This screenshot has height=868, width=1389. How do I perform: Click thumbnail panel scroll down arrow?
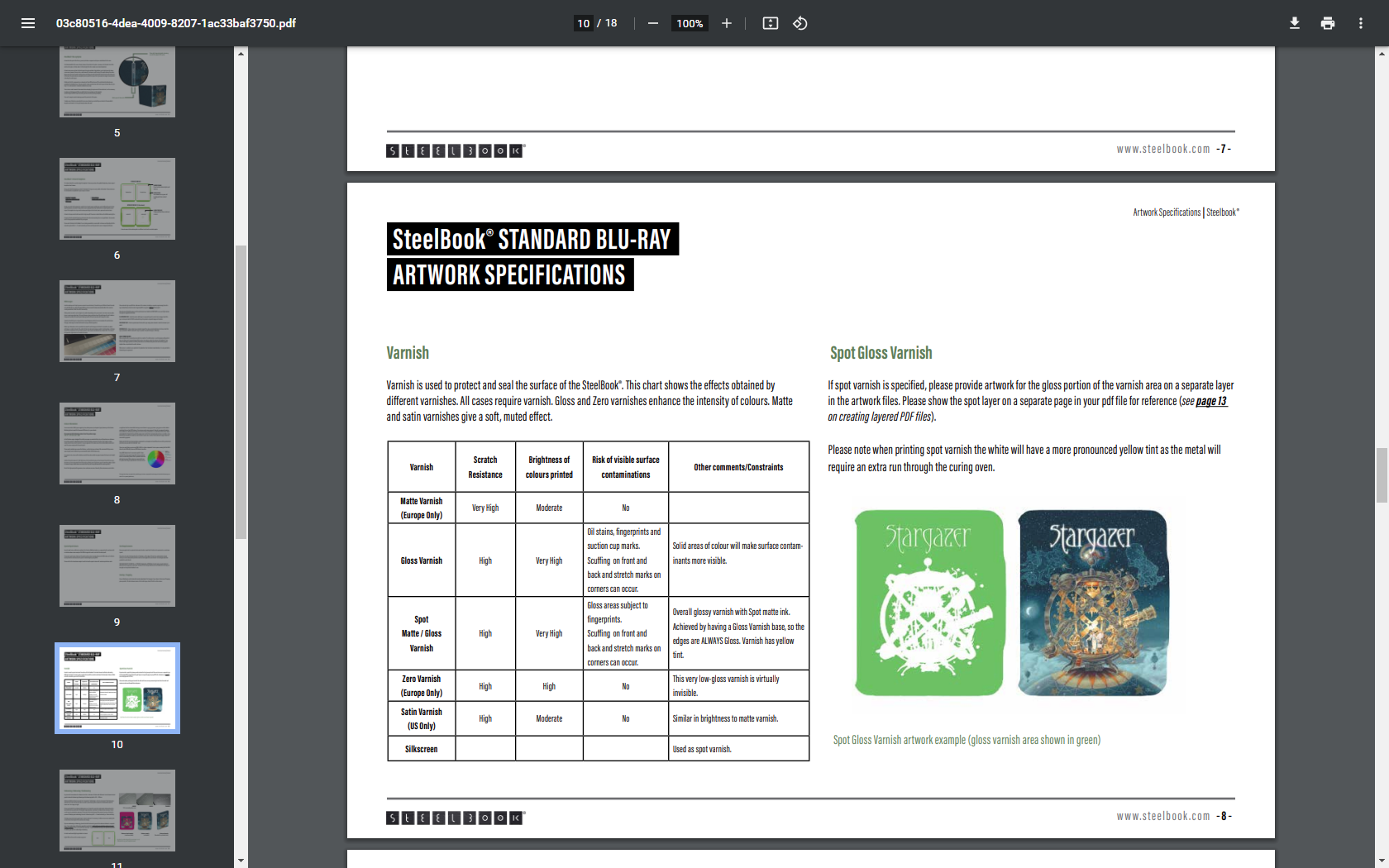point(241,861)
